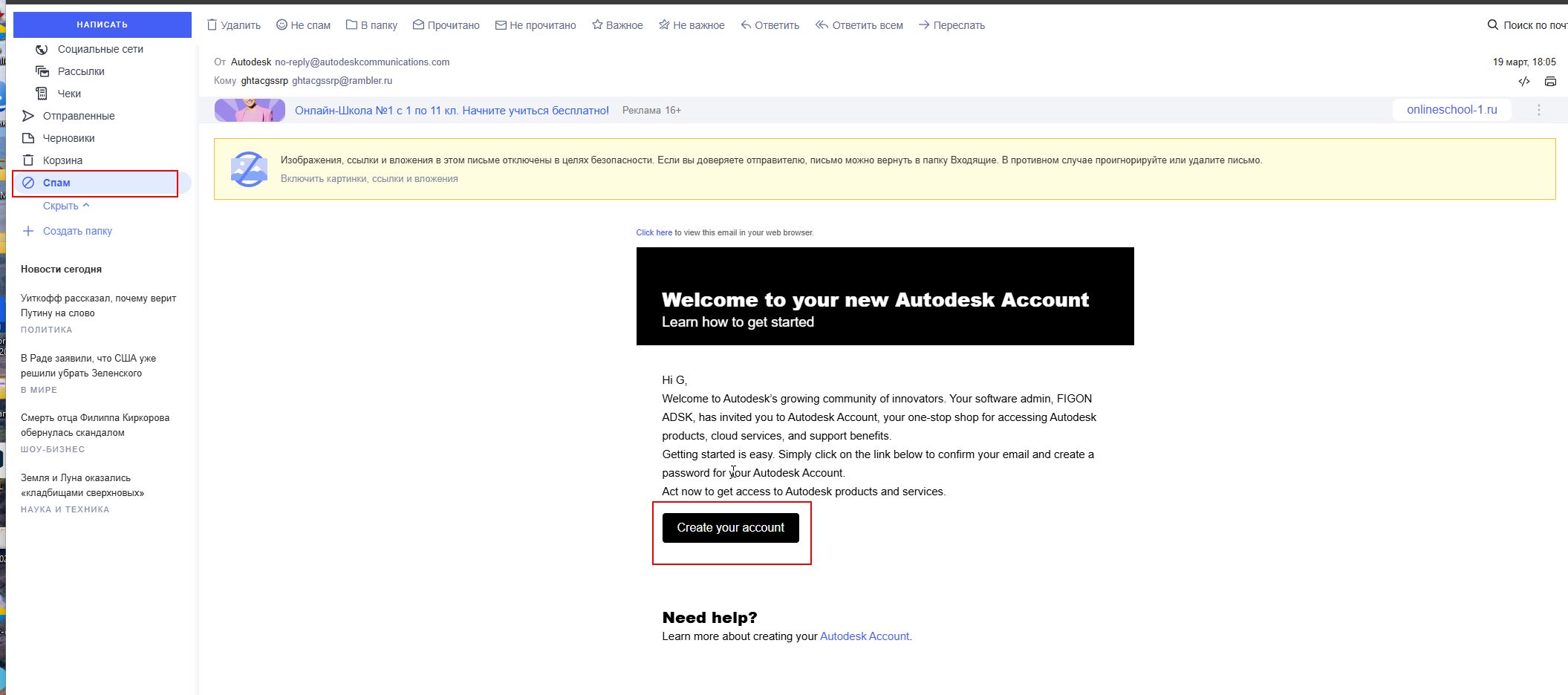
Task: Click the 'Click here' browser view link
Action: [x=654, y=232]
